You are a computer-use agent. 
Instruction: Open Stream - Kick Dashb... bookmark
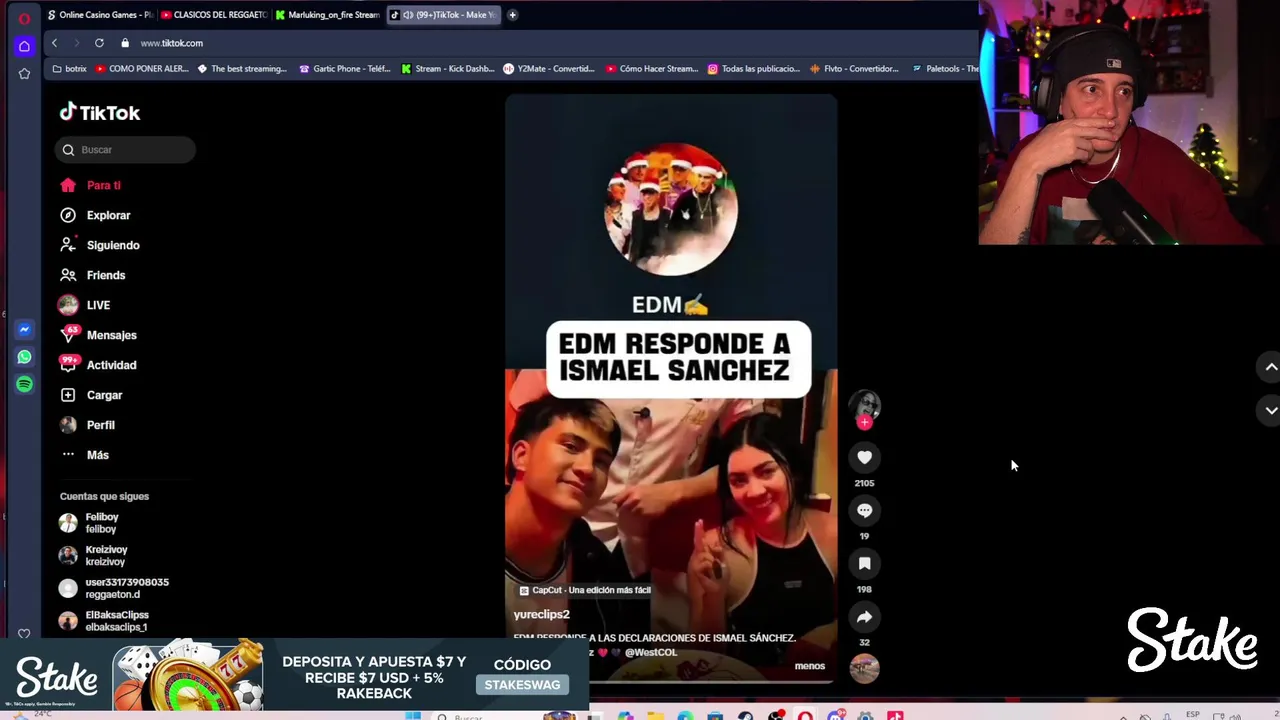click(x=448, y=69)
